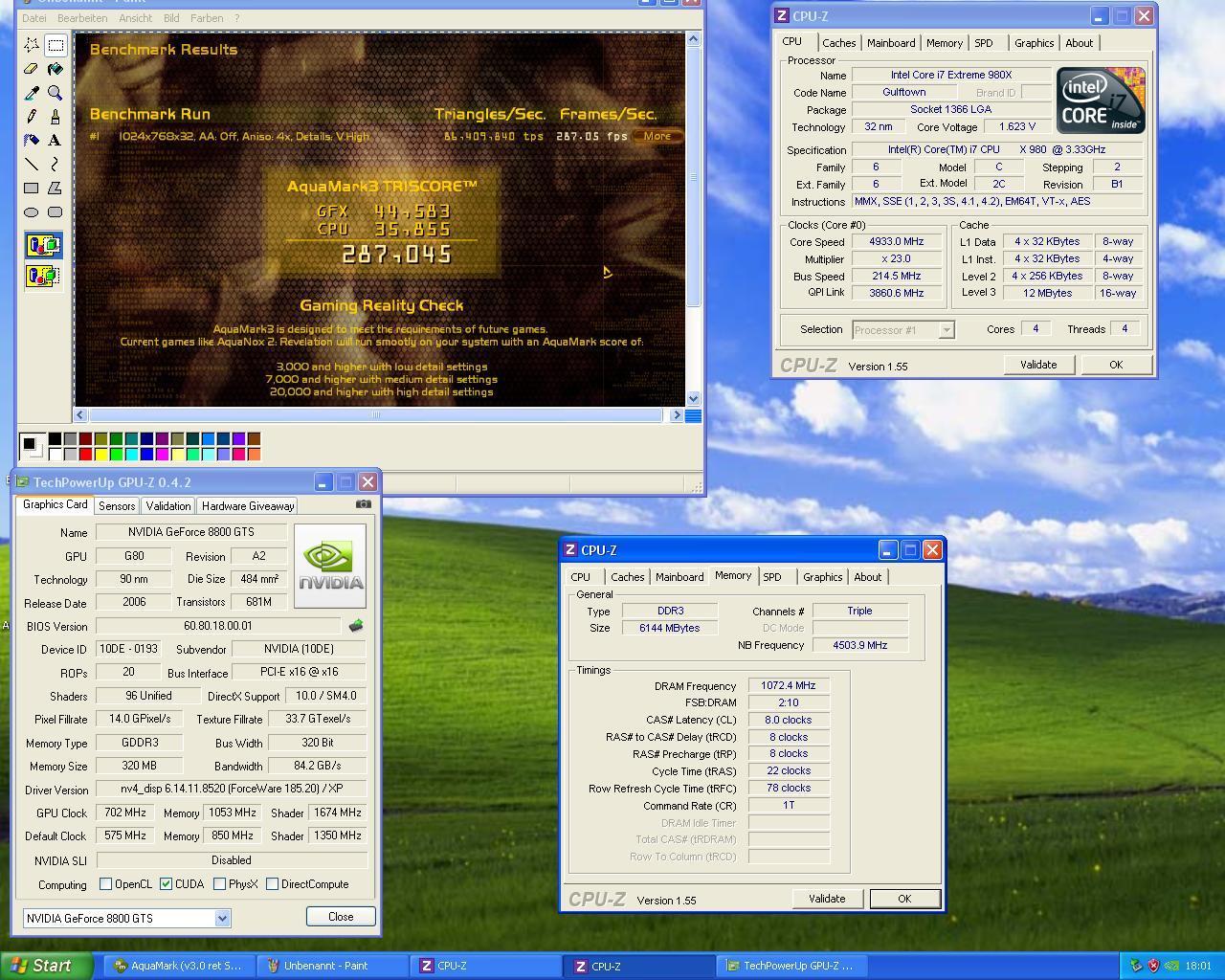Switch to AquaMark in the taskbar
Screen dimensions: 1225x980
(x=178, y=966)
